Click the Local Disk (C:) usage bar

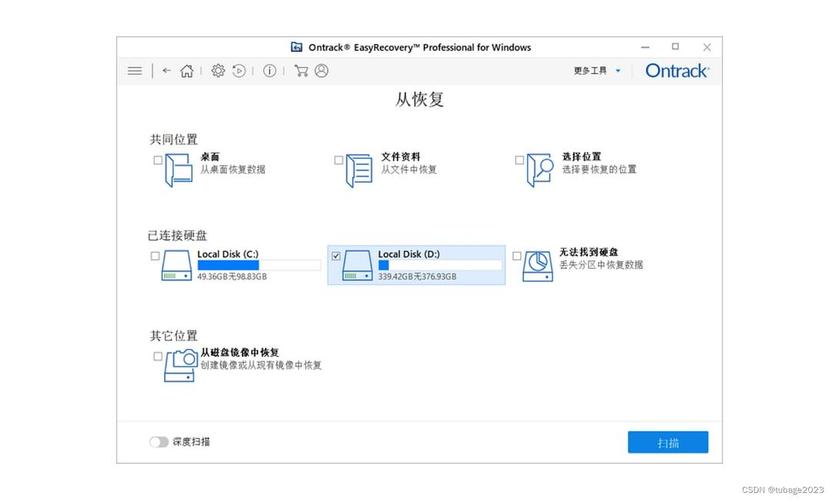pyautogui.click(x=259, y=265)
